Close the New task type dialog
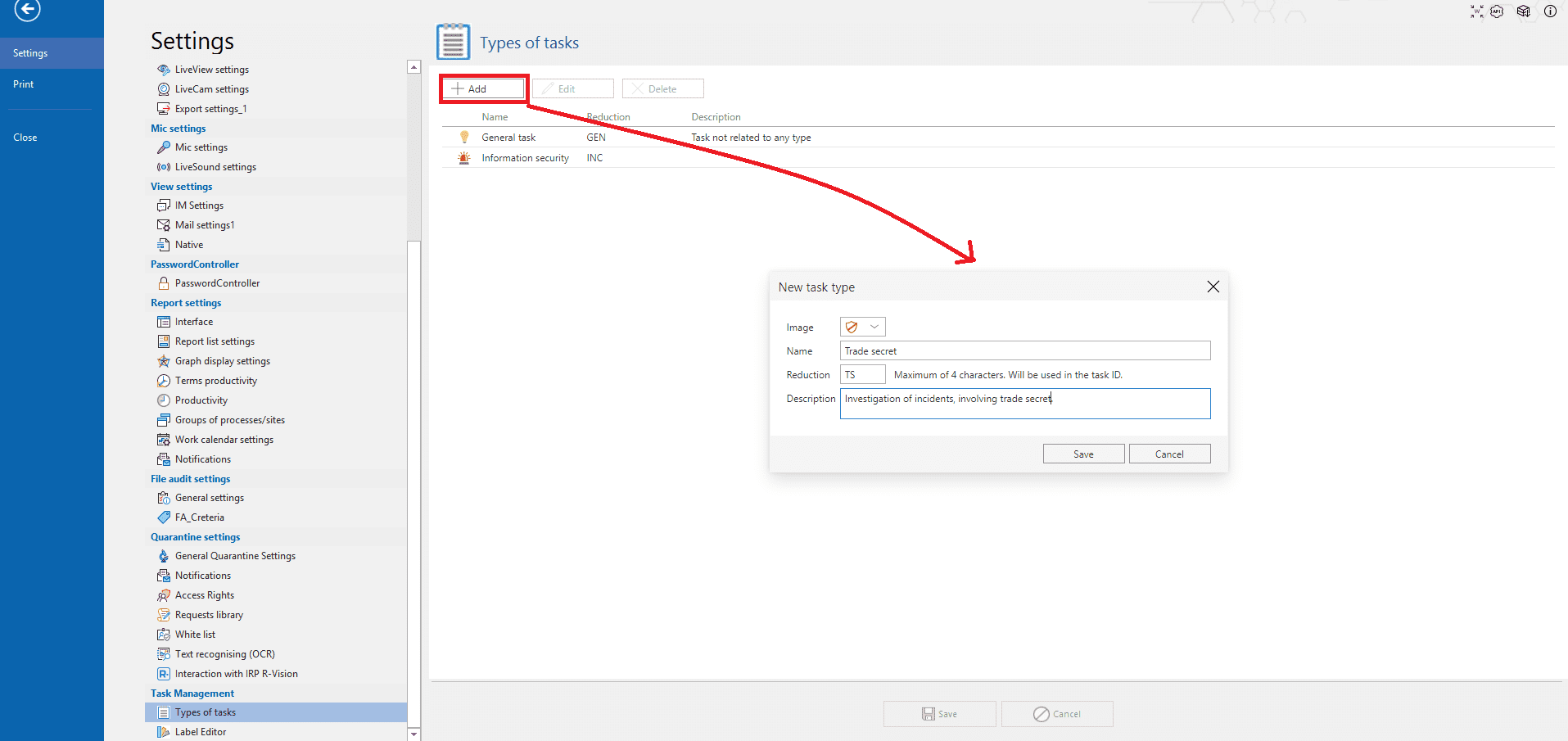The height and width of the screenshot is (741, 1568). (x=1213, y=287)
